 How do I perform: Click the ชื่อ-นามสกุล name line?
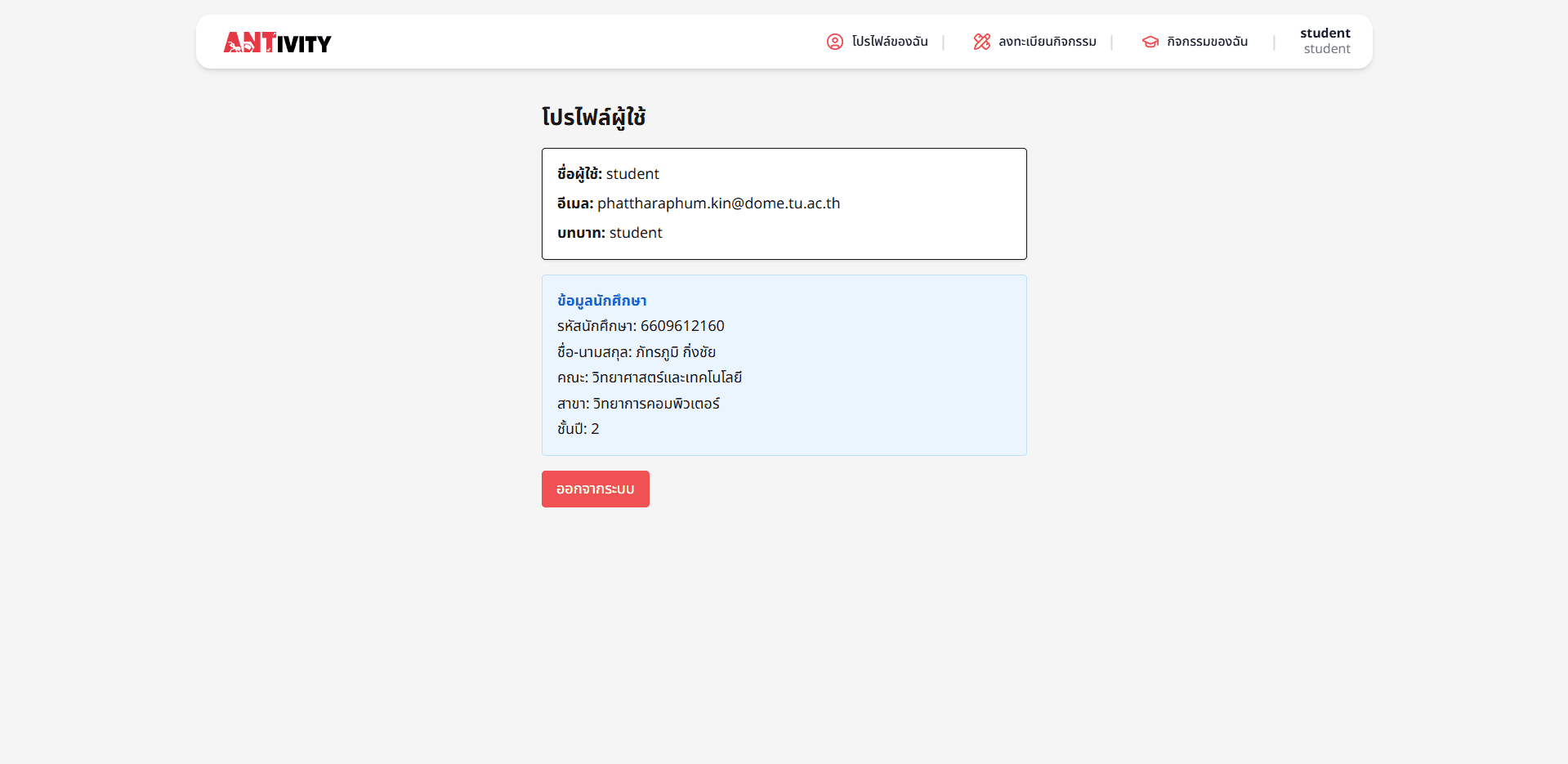[x=636, y=352]
